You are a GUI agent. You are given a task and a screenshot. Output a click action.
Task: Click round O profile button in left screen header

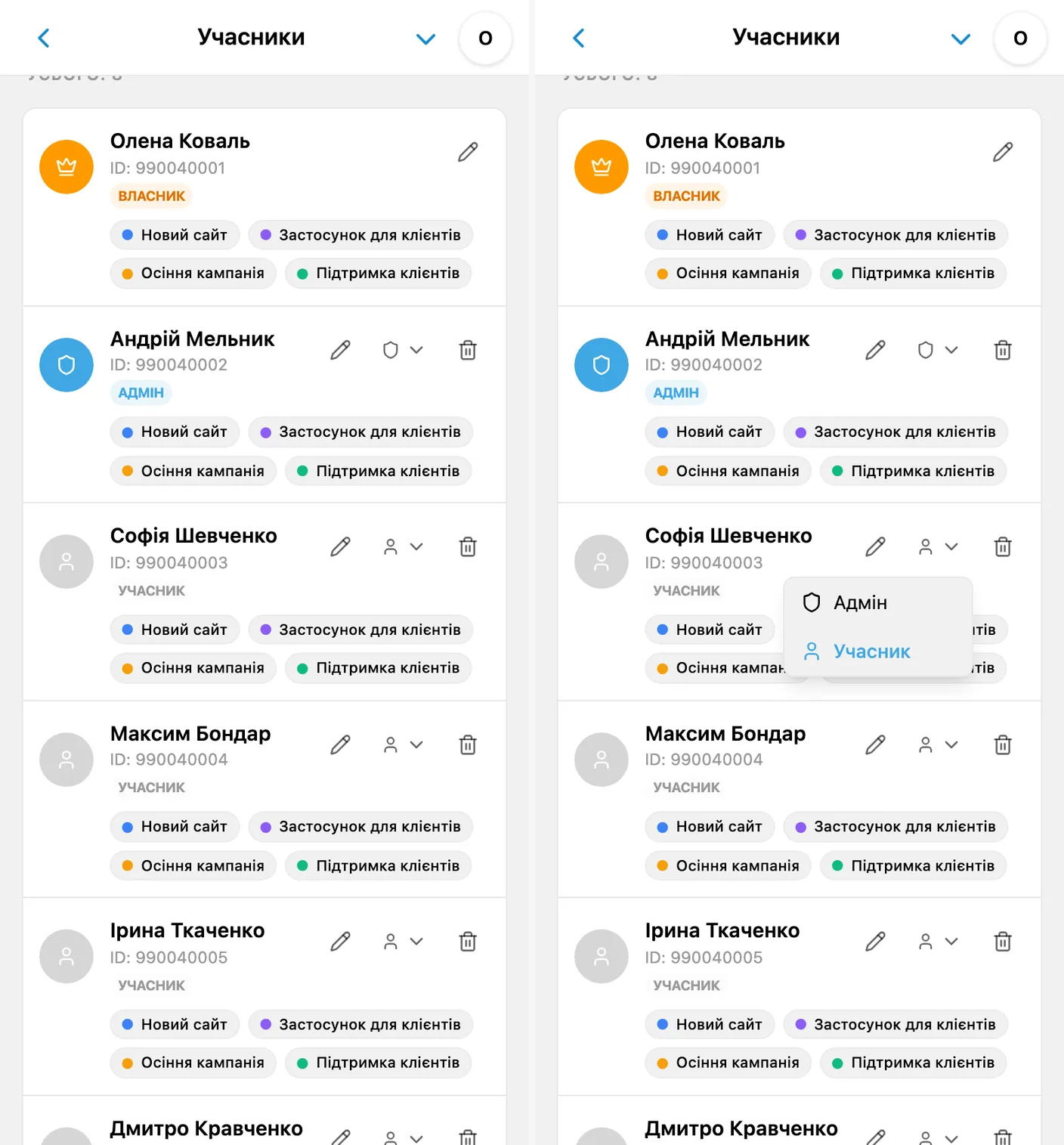485,38
